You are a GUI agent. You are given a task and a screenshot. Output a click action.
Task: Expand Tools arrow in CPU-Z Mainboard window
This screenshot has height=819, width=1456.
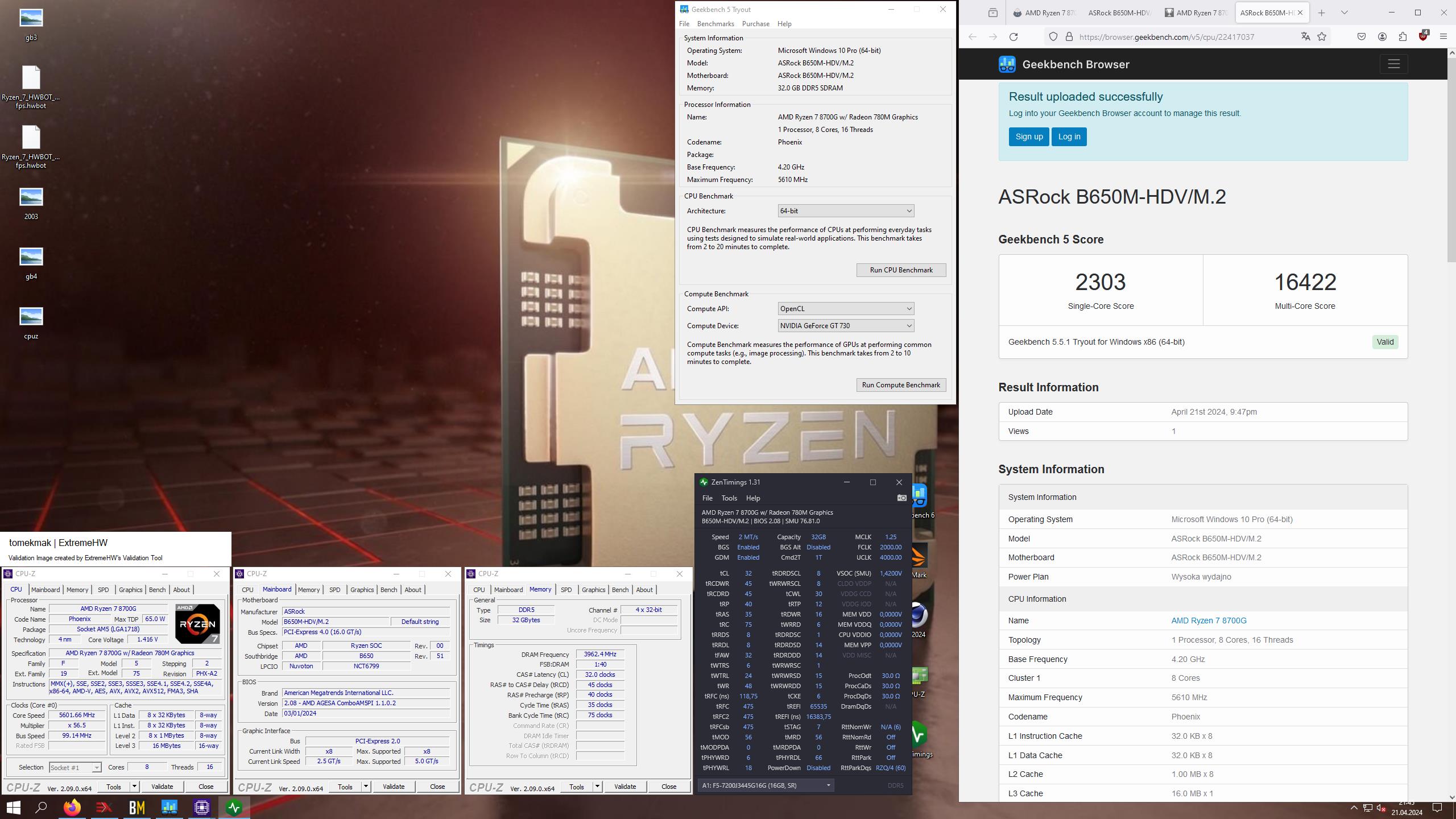[366, 787]
